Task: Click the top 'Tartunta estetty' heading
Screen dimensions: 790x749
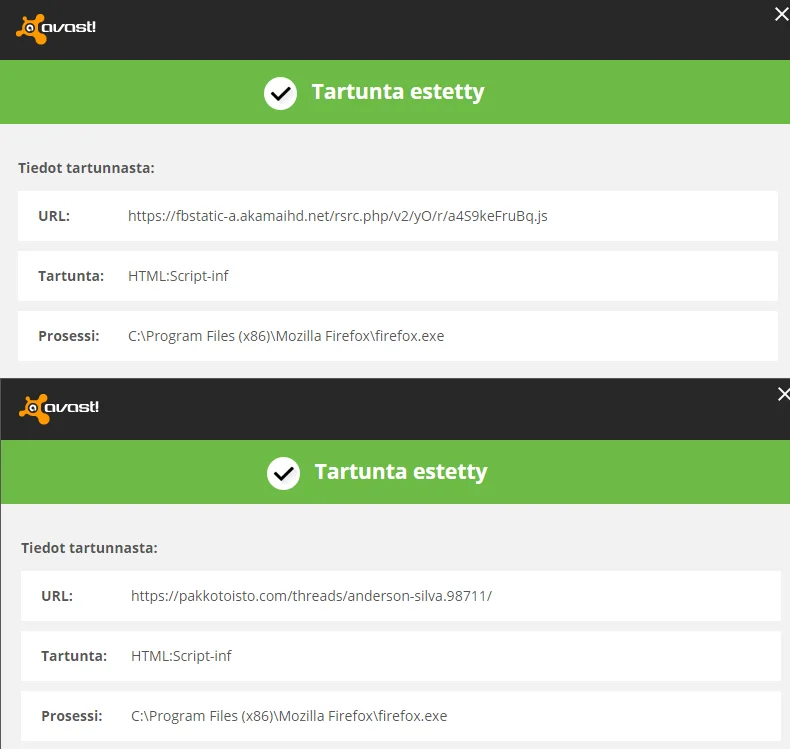Action: click(397, 92)
